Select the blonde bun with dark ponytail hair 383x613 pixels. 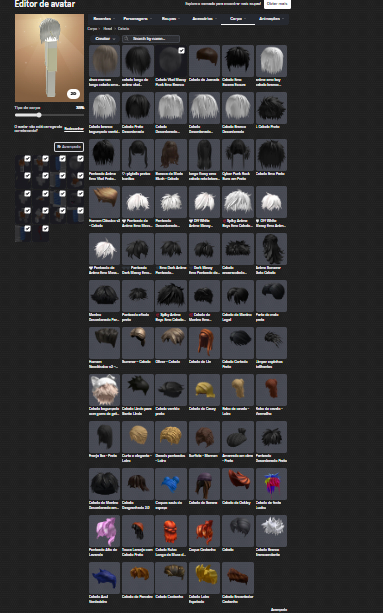(x=138, y=343)
